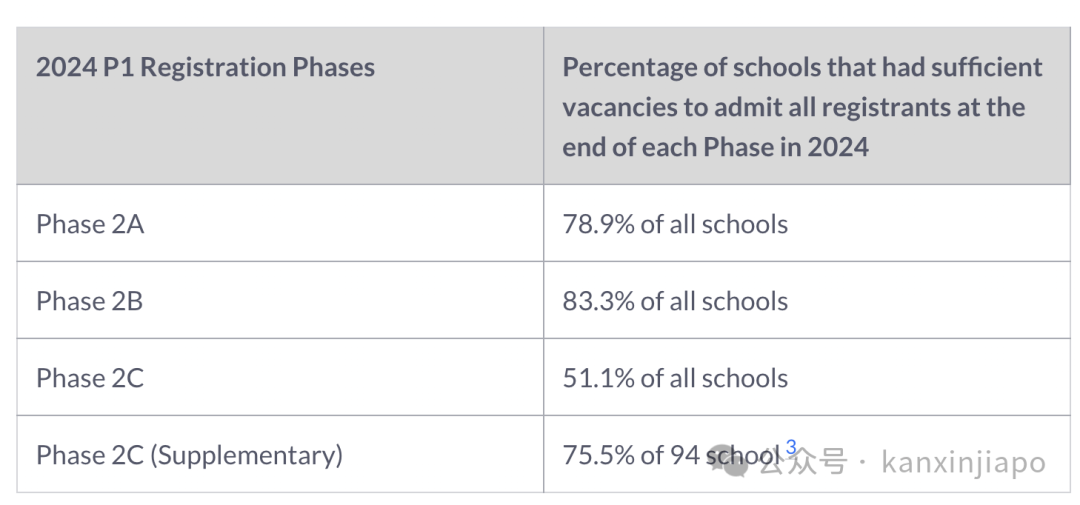The image size is (1080, 505).
Task: Click the 公众号 watermark text
Action: pyautogui.click(x=804, y=462)
